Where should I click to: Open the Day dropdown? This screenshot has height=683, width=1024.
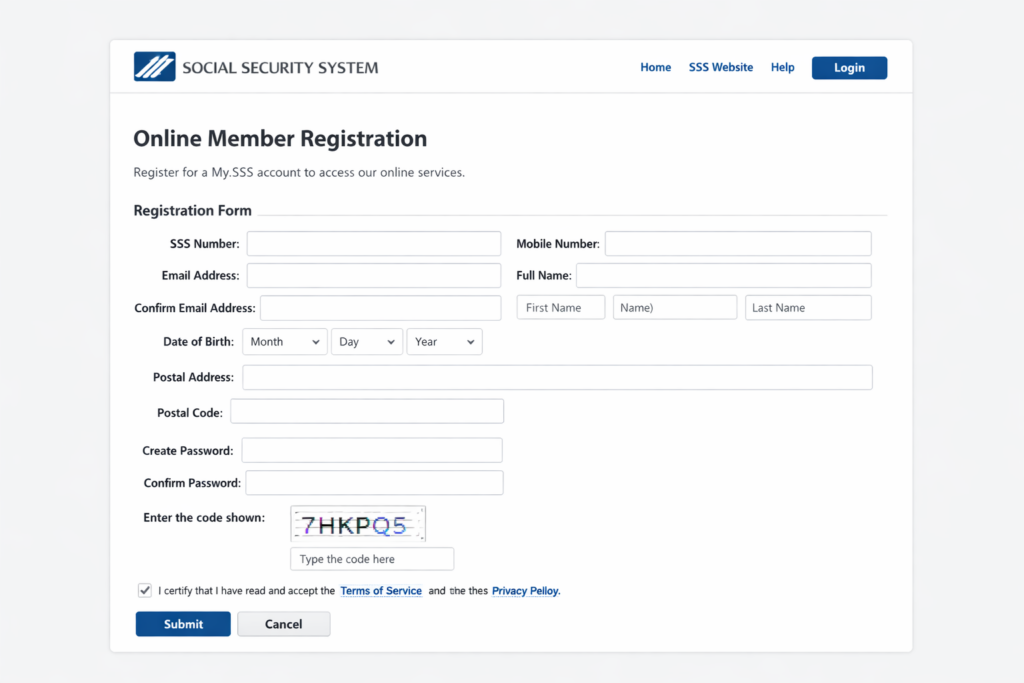(366, 341)
